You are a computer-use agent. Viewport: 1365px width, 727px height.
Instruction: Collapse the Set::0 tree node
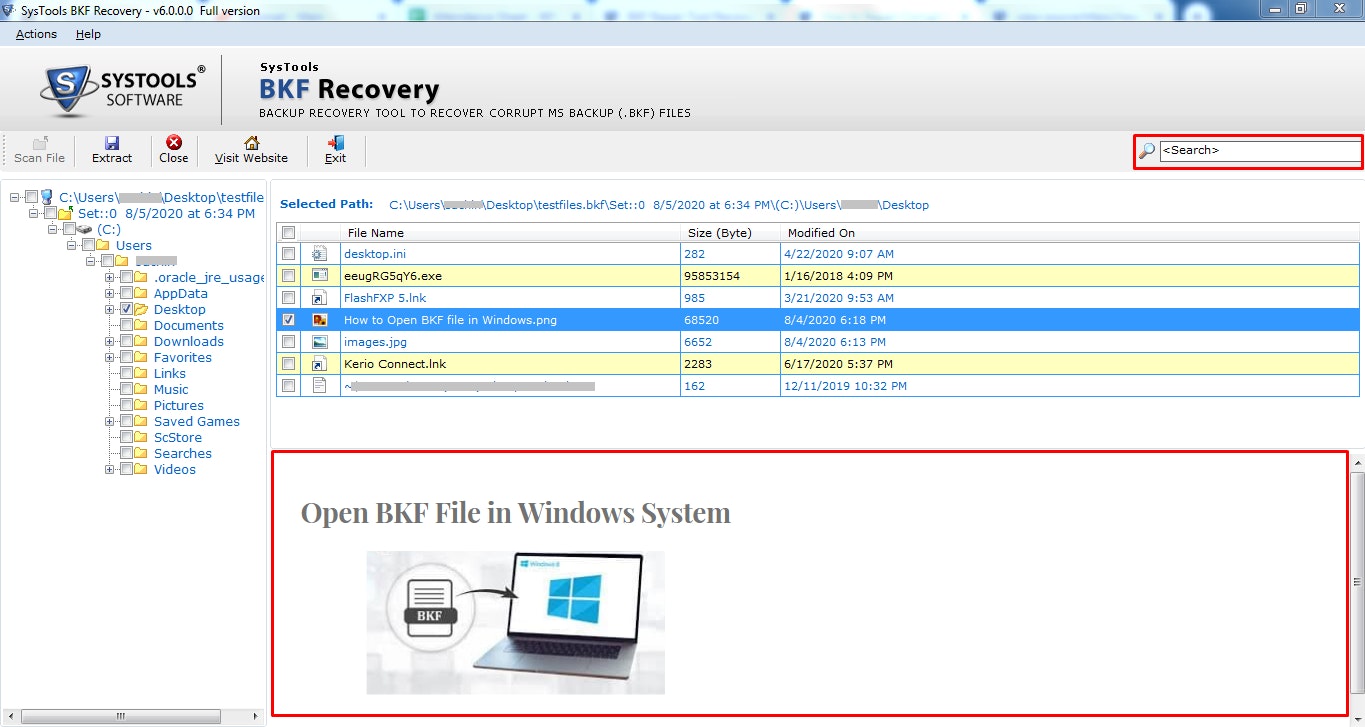[x=34, y=213]
